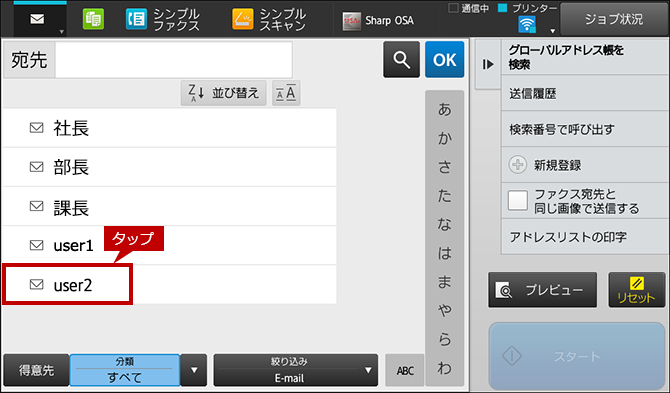Focus the destination address input field

click(x=173, y=60)
